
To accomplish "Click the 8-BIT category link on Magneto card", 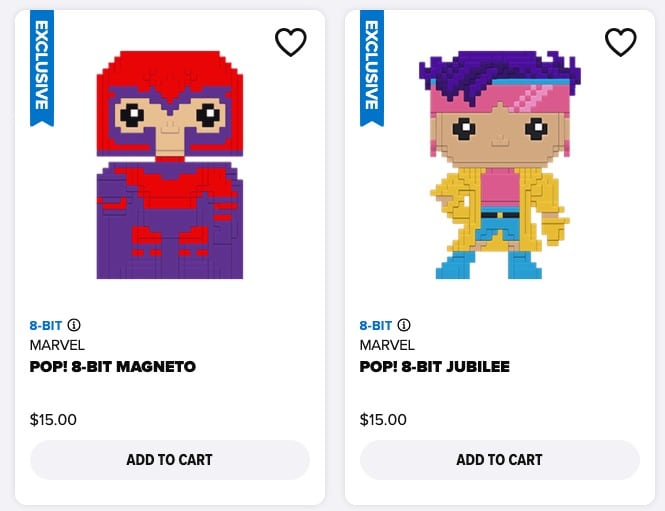I will (46, 325).
